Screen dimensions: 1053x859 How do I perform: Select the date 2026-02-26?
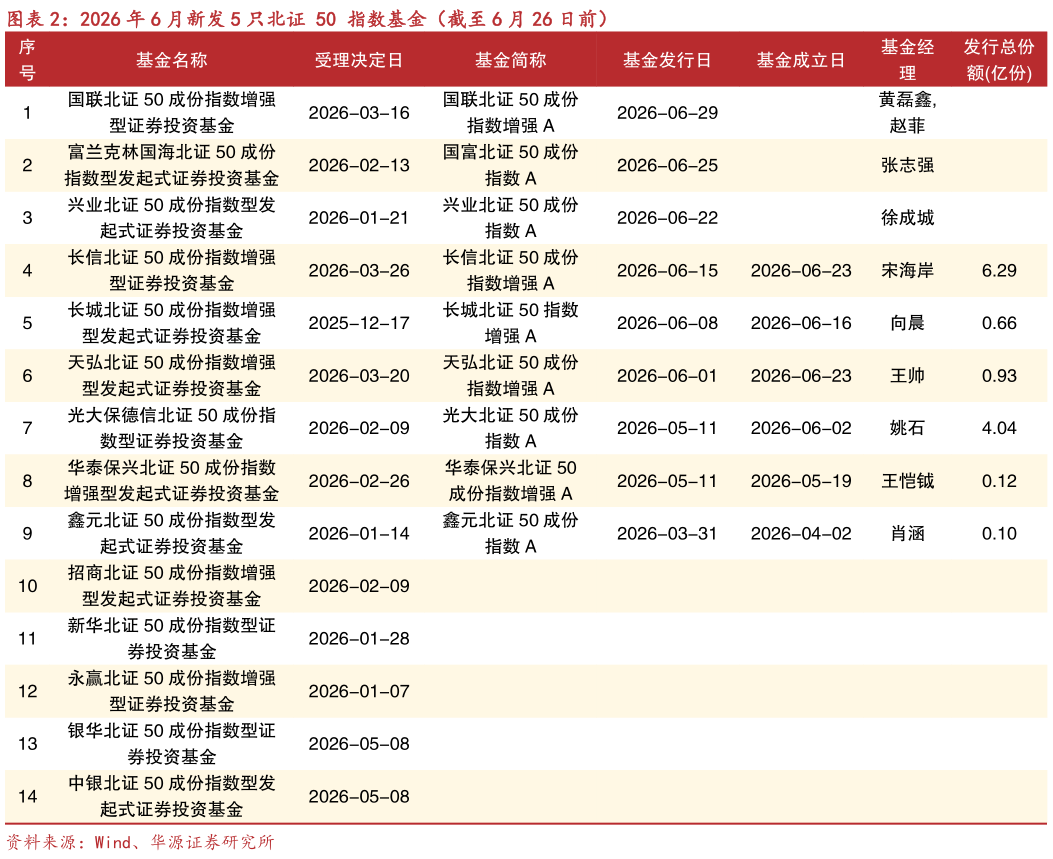(x=359, y=481)
